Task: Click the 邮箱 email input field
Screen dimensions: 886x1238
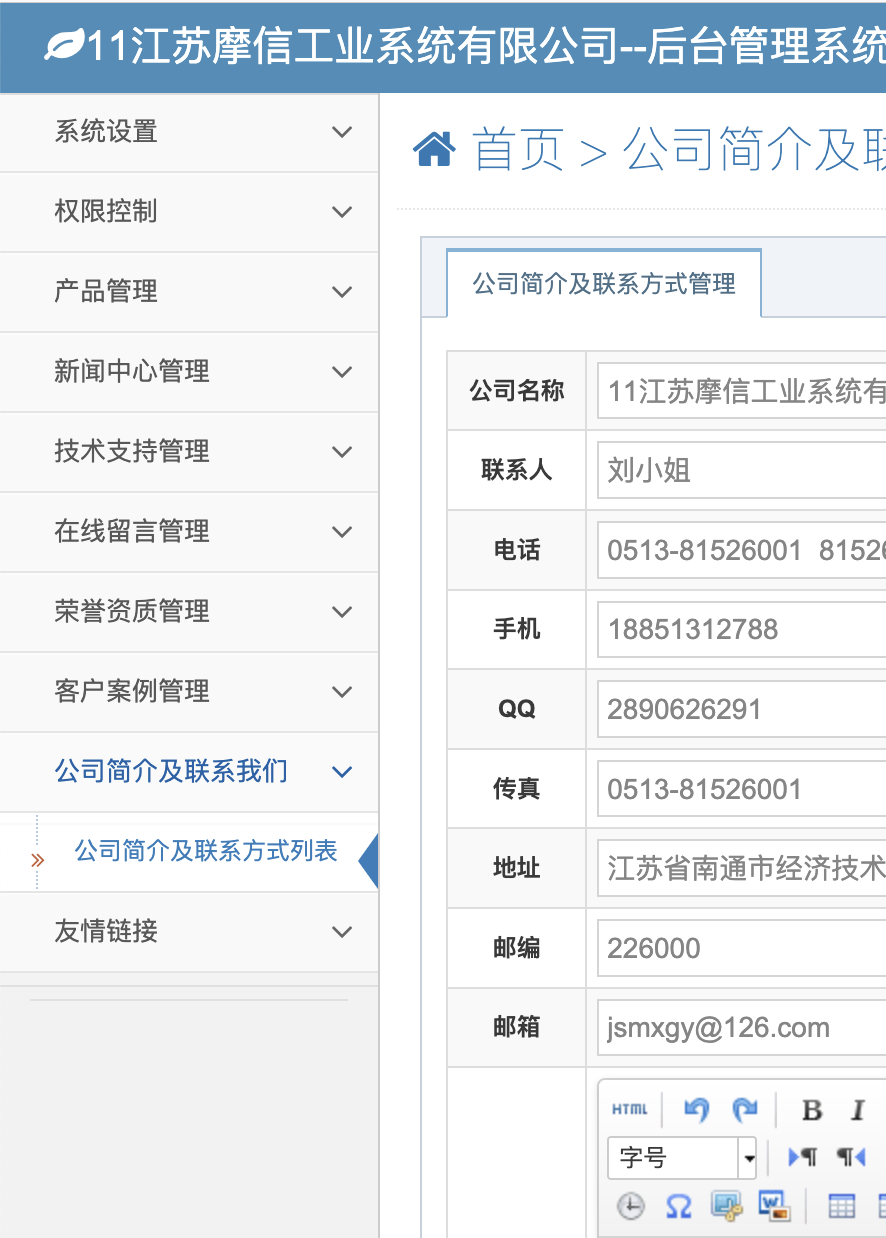Action: 742,1028
